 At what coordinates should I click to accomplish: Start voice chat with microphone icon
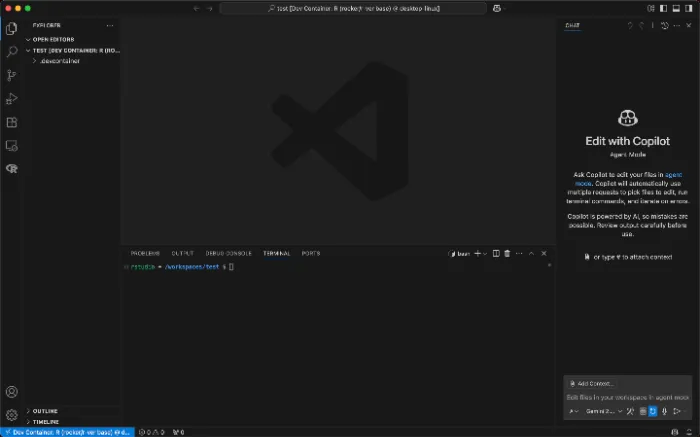[664, 411]
